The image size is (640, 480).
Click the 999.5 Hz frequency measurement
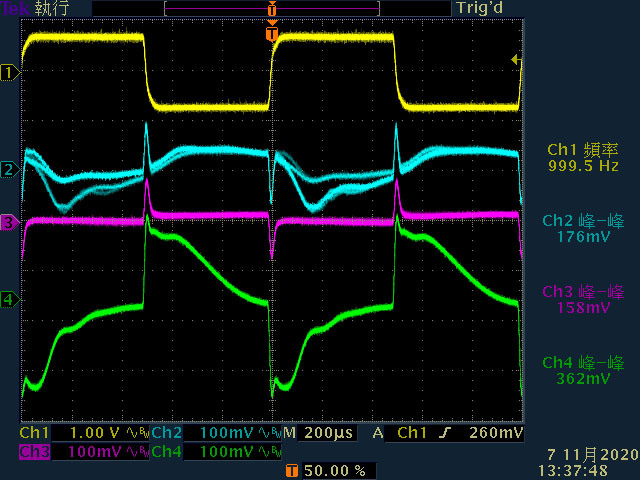583,165
